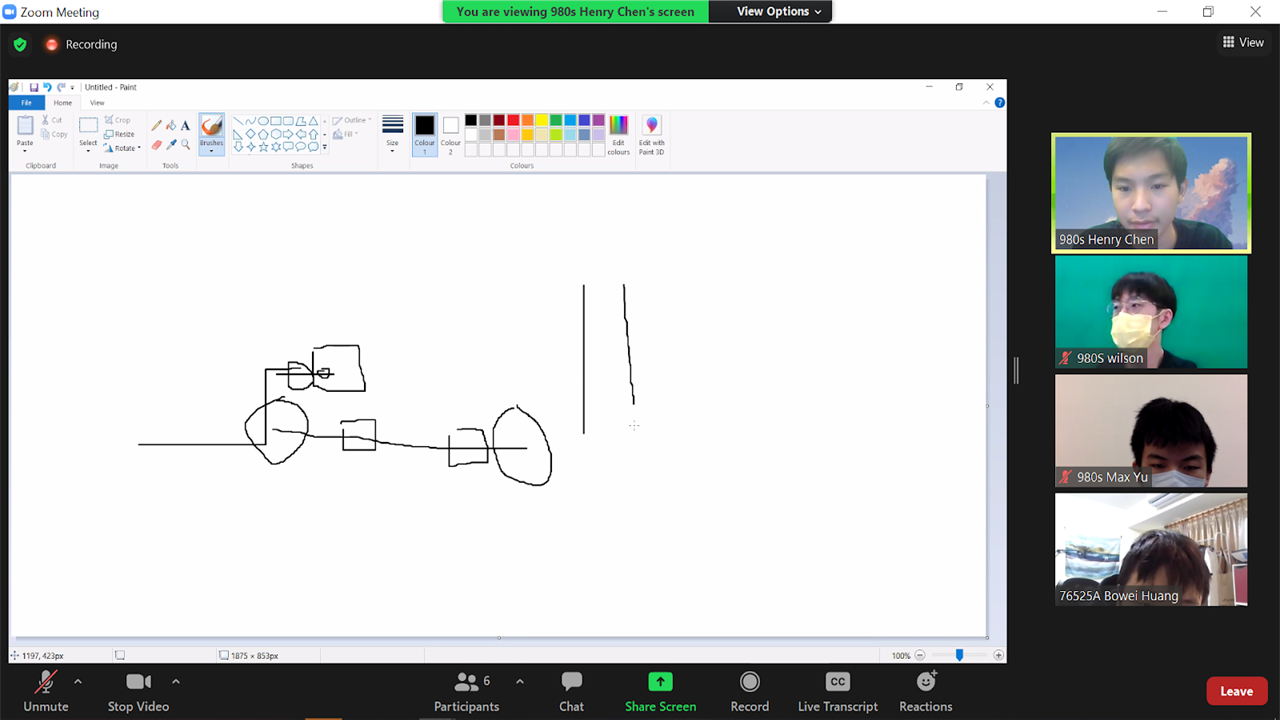This screenshot has height=720, width=1280.
Task: Click the panel resize handle beside the video strip
Action: 1016,370
